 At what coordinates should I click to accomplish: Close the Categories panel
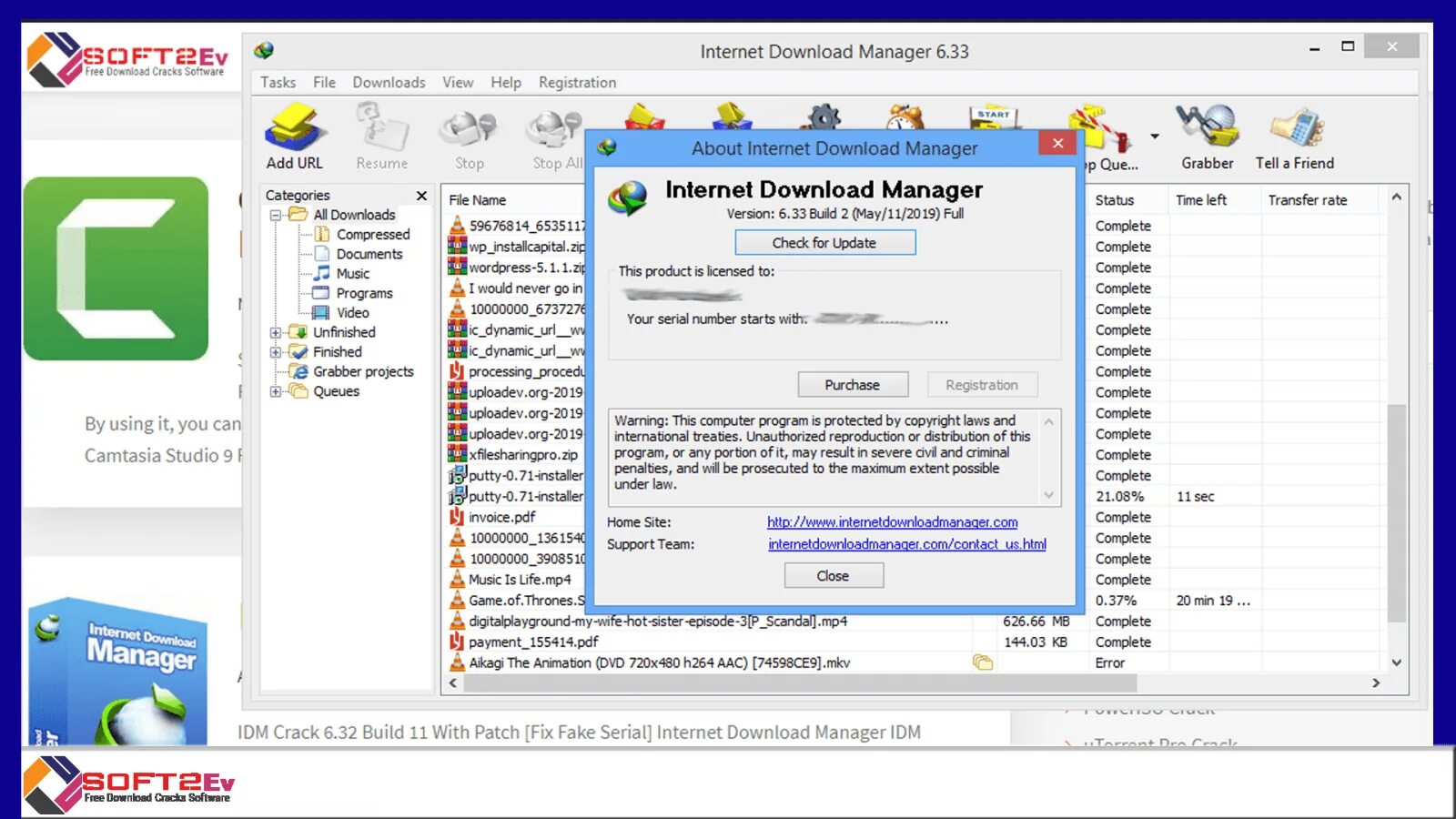421,196
